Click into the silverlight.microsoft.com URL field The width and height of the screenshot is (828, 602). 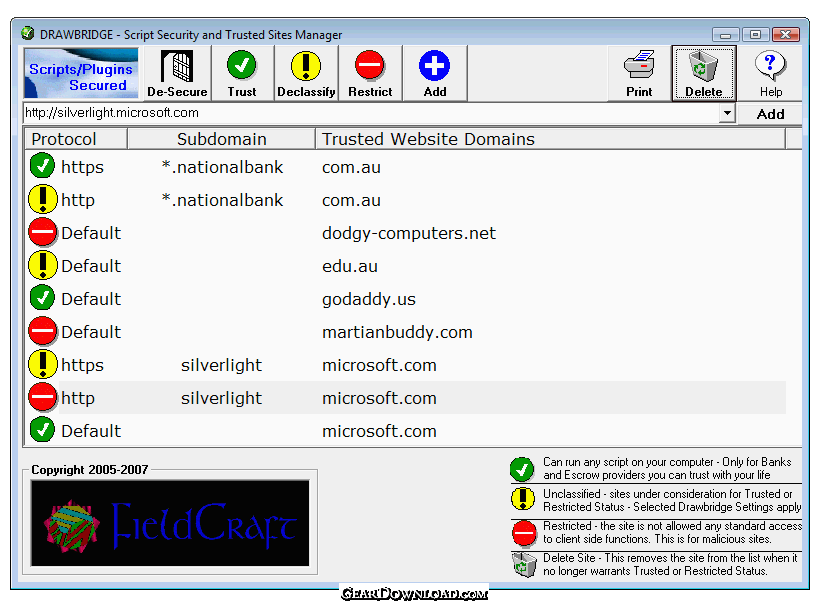click(371, 113)
